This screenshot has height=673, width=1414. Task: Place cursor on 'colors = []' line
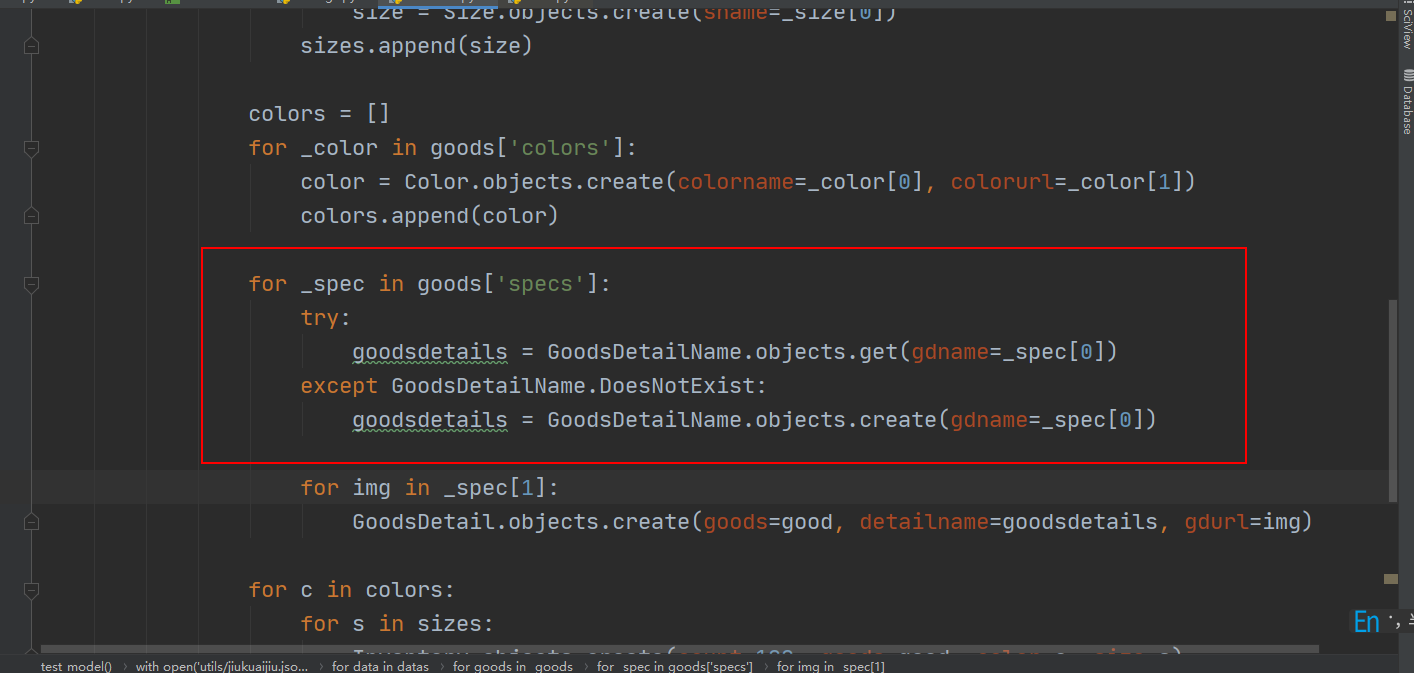coord(319,114)
